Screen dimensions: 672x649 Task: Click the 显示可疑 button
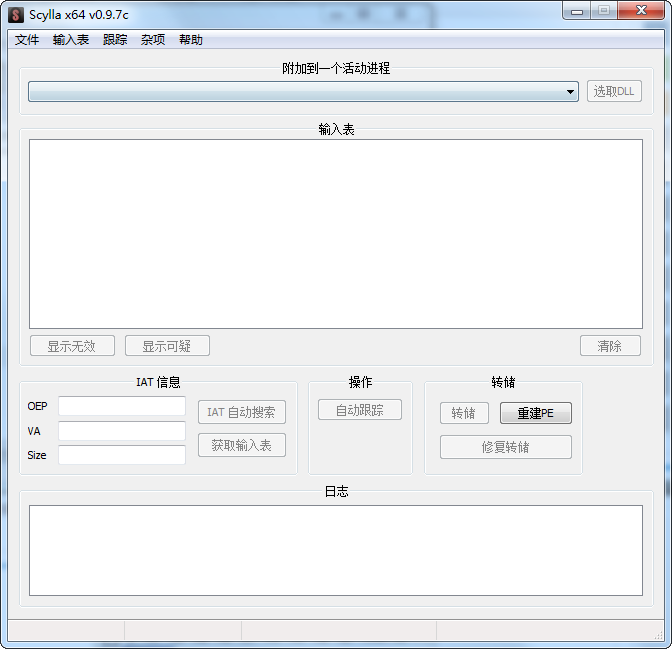click(x=168, y=346)
